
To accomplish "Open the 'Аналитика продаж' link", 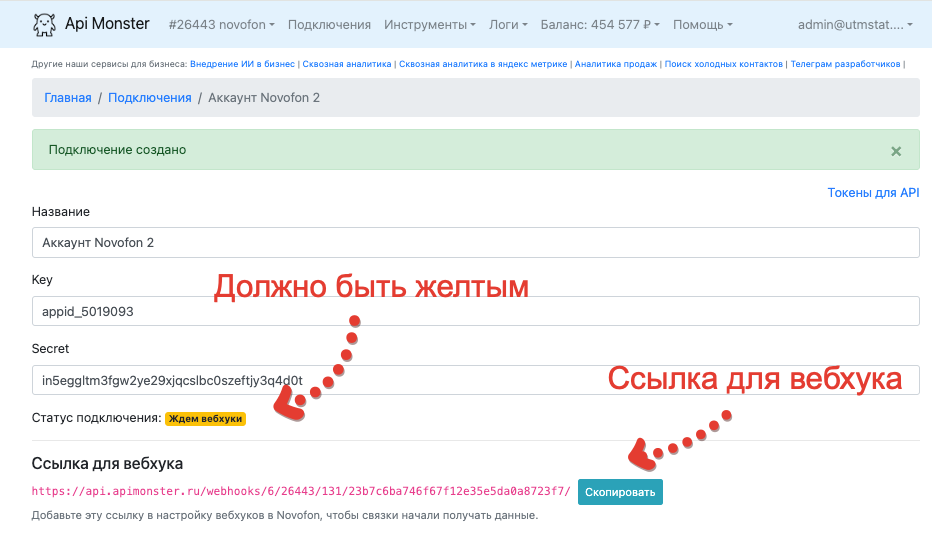I will click(x=616, y=64).
